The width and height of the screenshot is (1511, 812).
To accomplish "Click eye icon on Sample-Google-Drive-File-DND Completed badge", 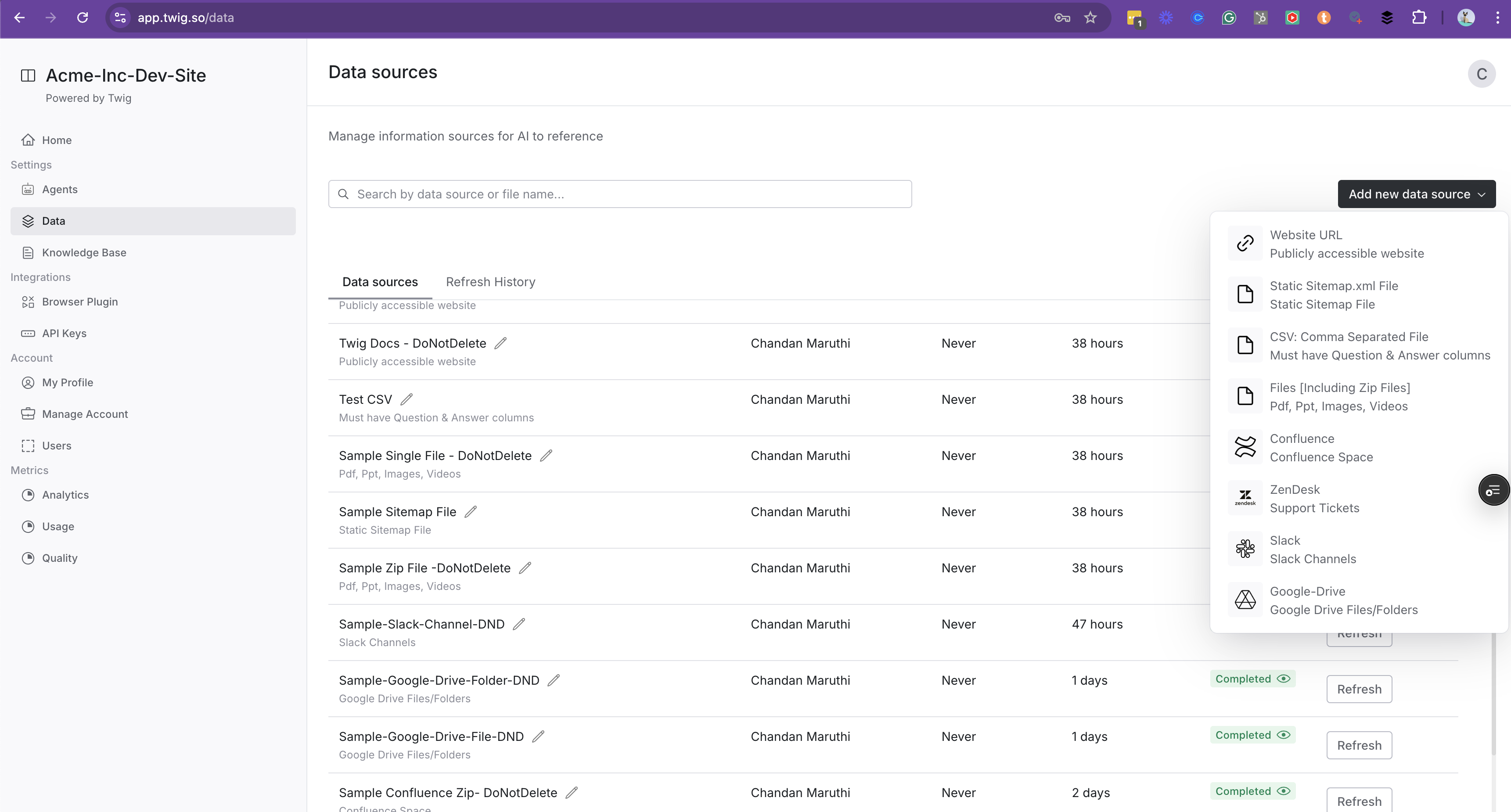I will click(x=1284, y=735).
